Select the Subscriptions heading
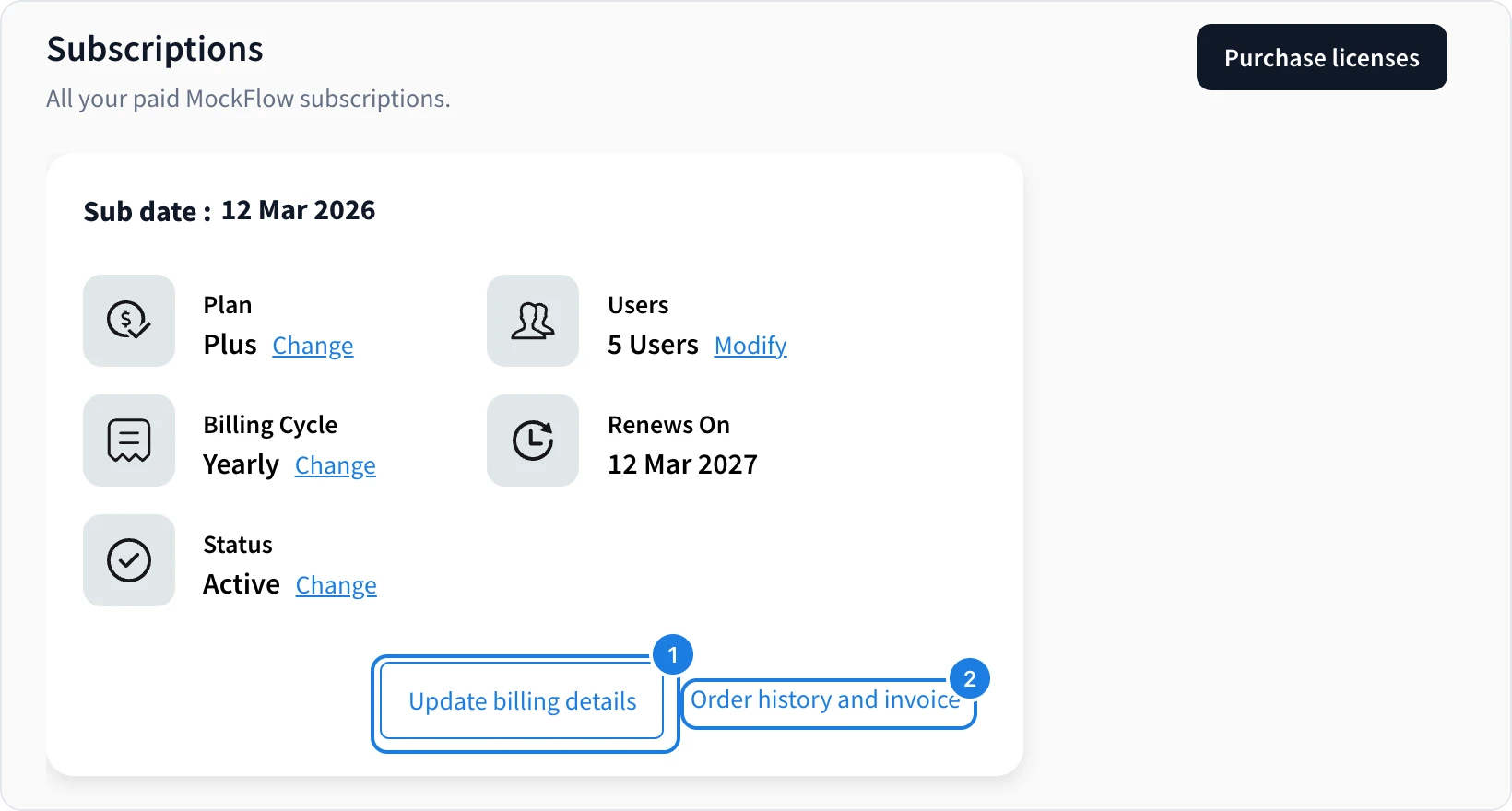 tap(155, 49)
